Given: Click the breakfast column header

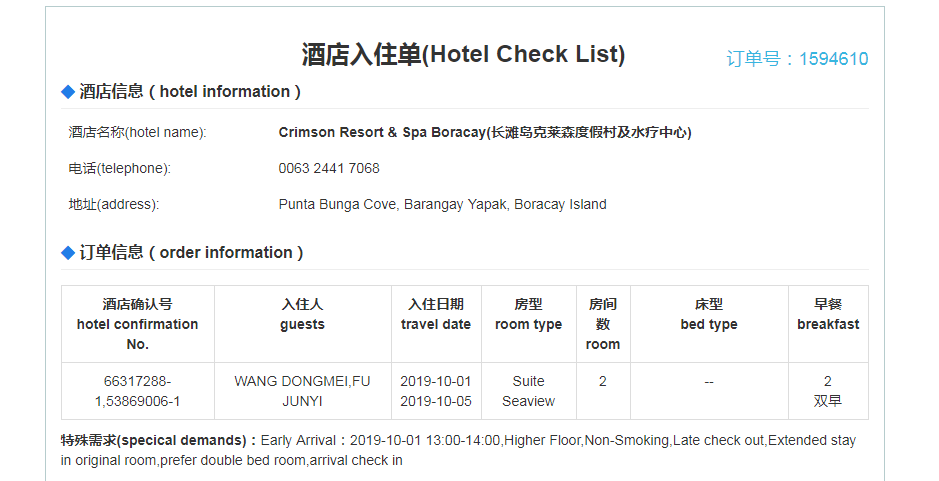Looking at the screenshot, I should (827, 314).
